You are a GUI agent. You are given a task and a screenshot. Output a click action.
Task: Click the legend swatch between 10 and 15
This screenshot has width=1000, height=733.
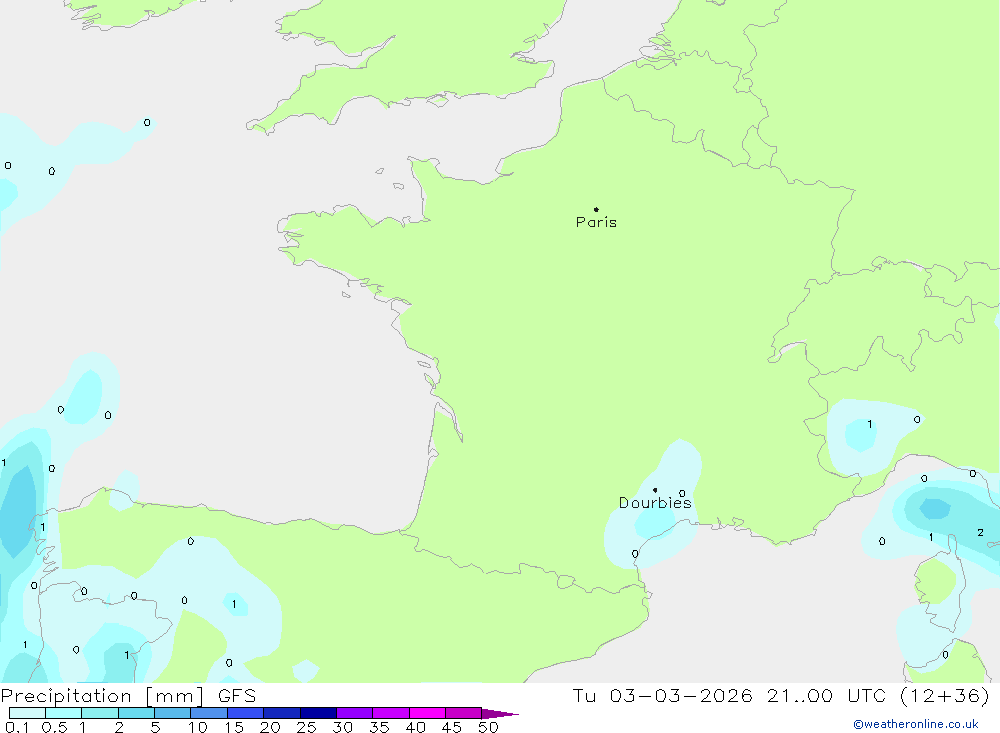pyautogui.click(x=209, y=713)
